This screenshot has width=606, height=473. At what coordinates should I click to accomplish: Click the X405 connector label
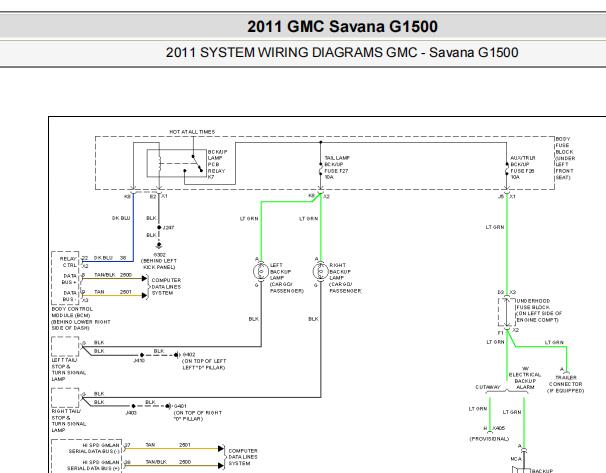[x=499, y=428]
